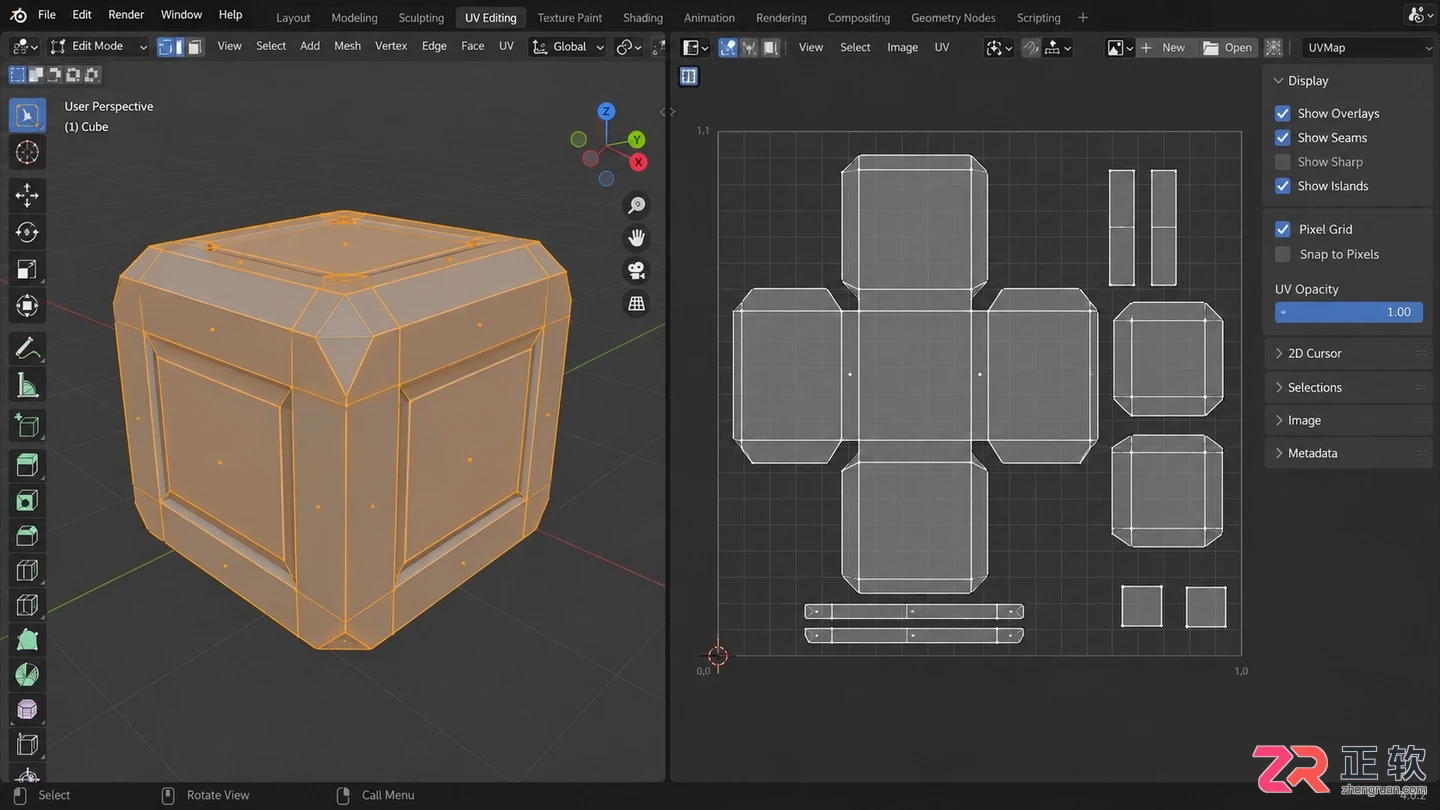Select the Annotate pencil tool
Viewport: 1440px width, 810px height.
coord(27,348)
